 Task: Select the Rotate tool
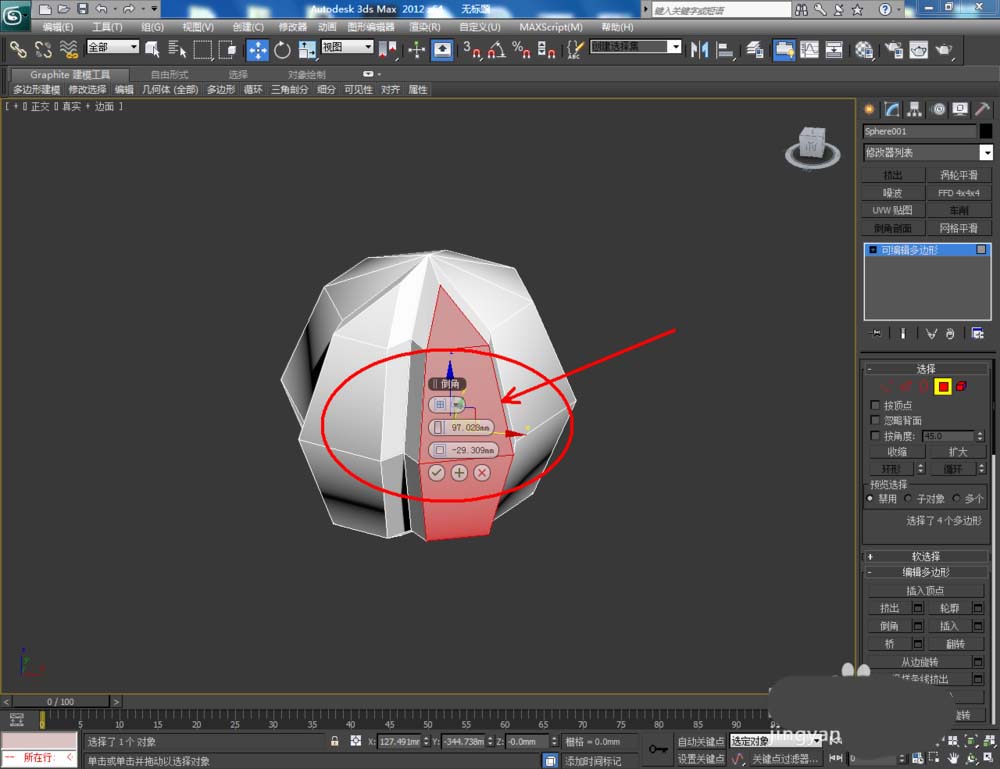(282, 50)
